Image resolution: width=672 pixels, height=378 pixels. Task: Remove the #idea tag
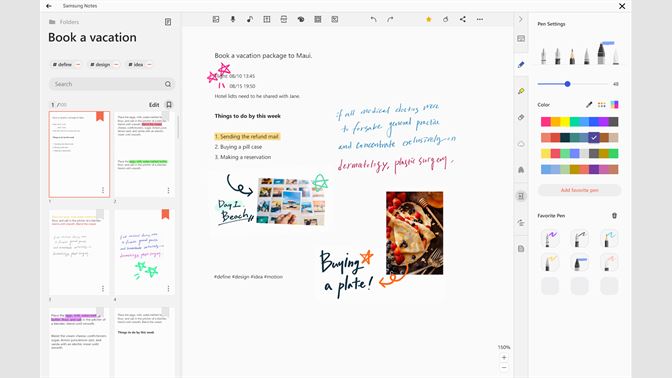(149, 64)
